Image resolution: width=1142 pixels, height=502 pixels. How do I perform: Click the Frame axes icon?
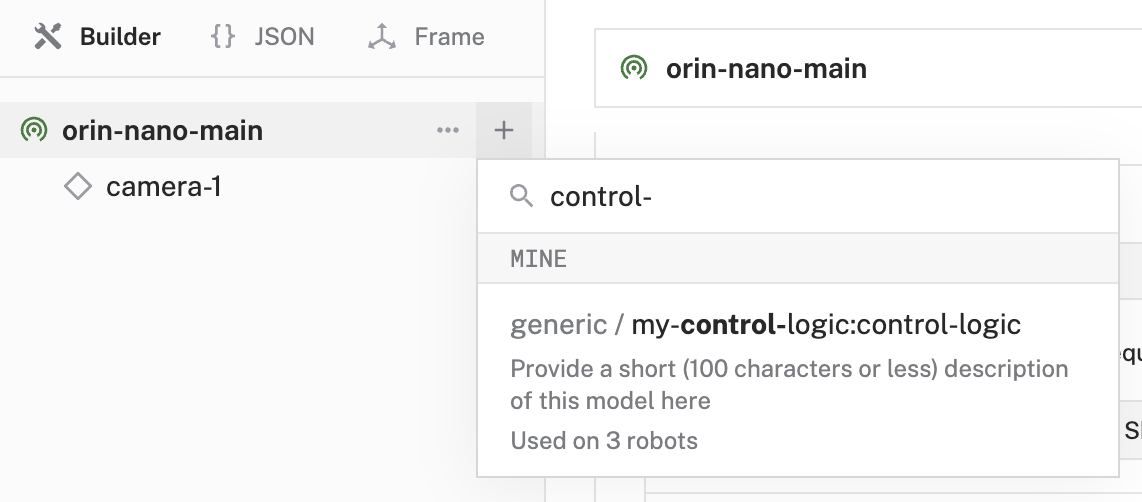coord(382,37)
